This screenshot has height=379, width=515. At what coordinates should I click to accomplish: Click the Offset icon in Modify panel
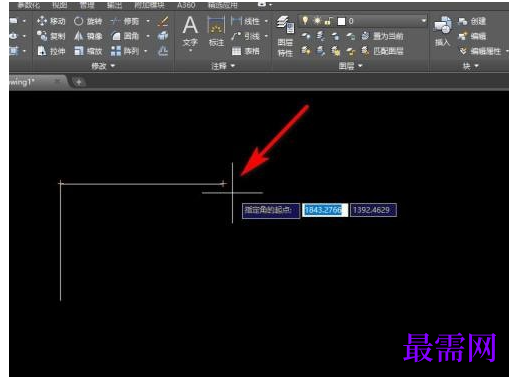coord(163,51)
